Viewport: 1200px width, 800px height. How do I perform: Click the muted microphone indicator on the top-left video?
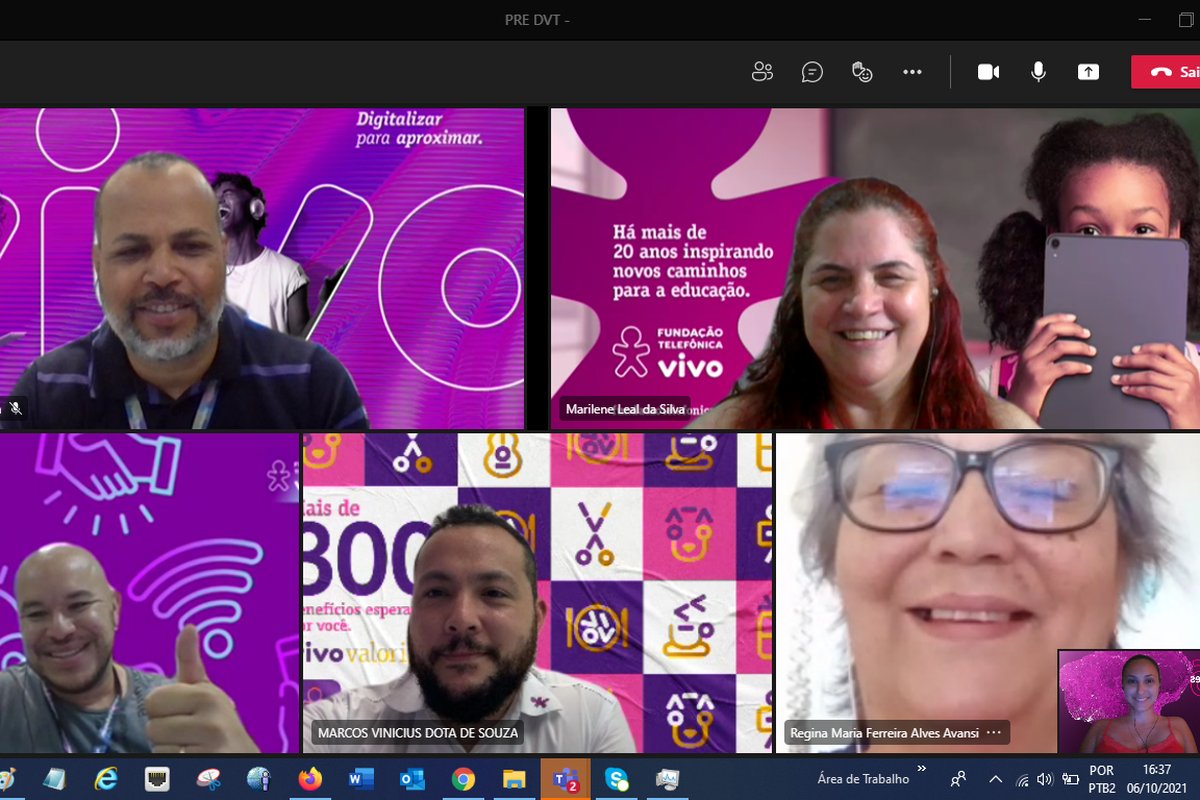pos(15,409)
